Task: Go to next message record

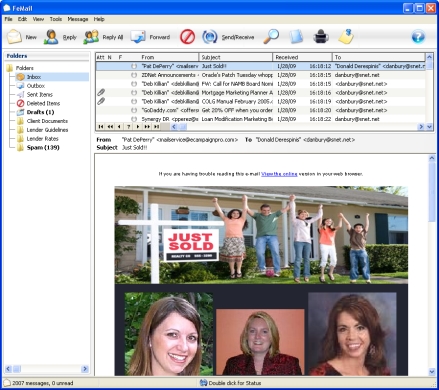Action: (137, 127)
